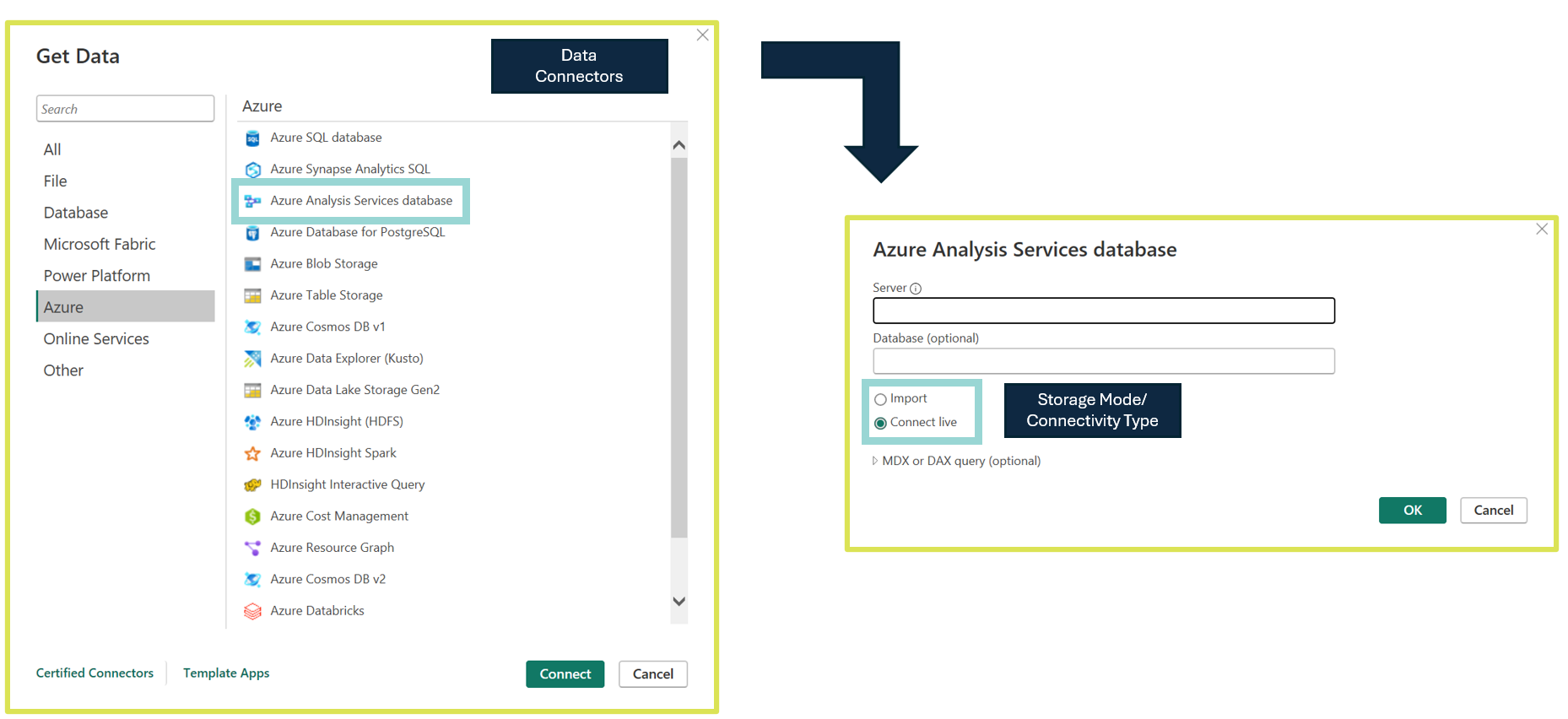1568x719 pixels.
Task: Choose the Import storage mode
Action: point(880,399)
